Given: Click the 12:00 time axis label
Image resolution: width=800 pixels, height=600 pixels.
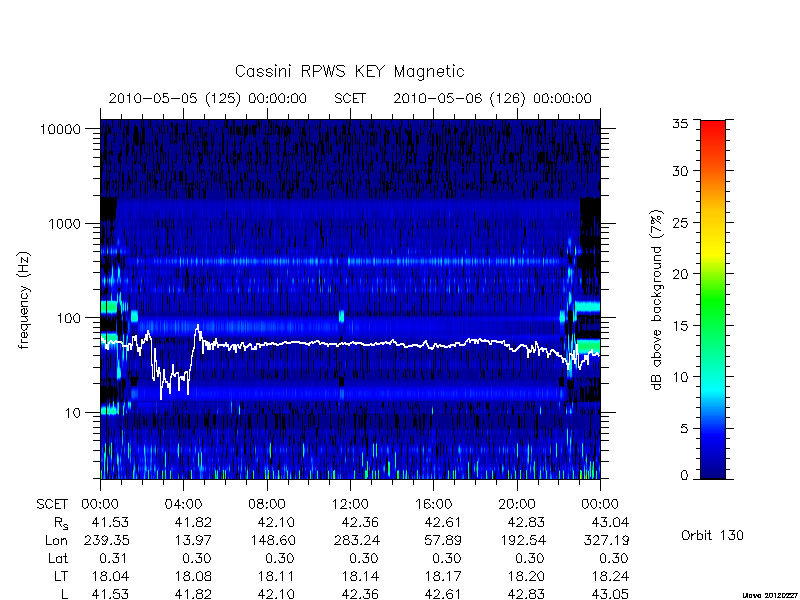Looking at the screenshot, I should 350,505.
